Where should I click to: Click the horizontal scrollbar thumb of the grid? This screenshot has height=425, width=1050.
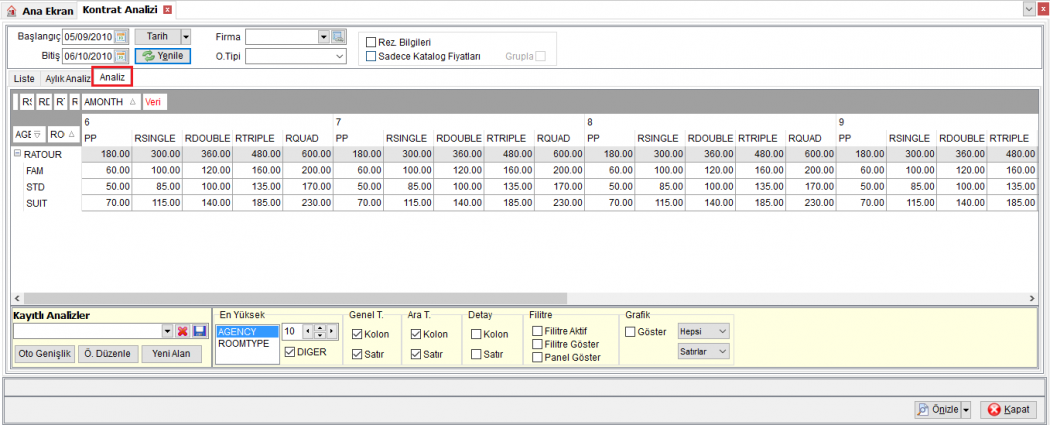pyautogui.click(x=296, y=298)
